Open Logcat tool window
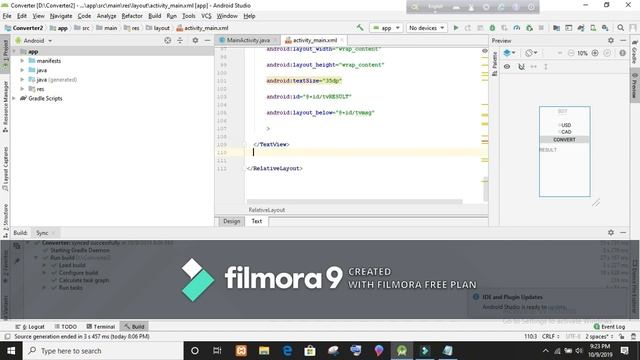This screenshot has width=640, height=360. pos(30,327)
